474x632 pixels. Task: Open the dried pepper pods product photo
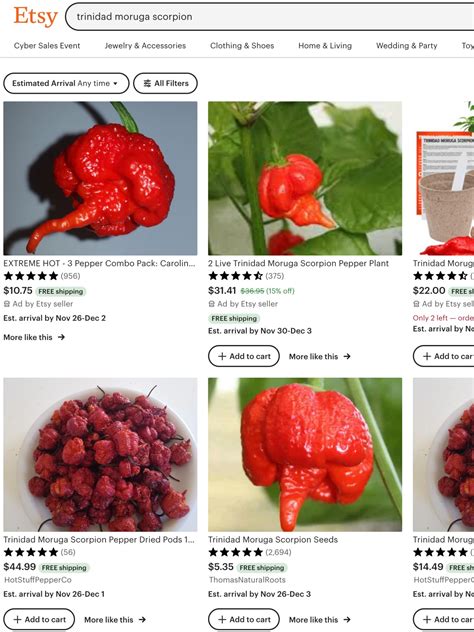coord(100,454)
